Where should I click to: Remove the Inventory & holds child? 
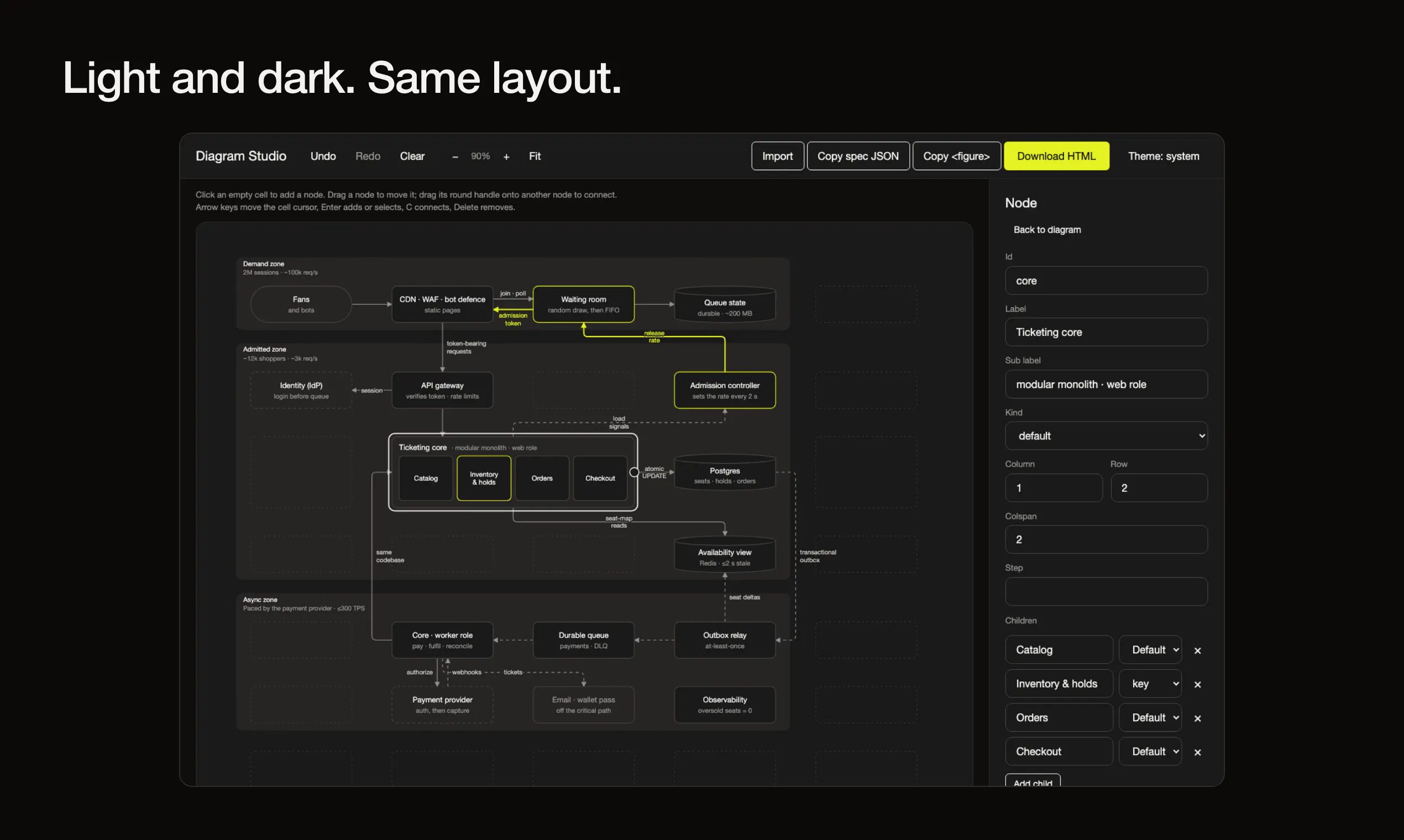point(1197,684)
